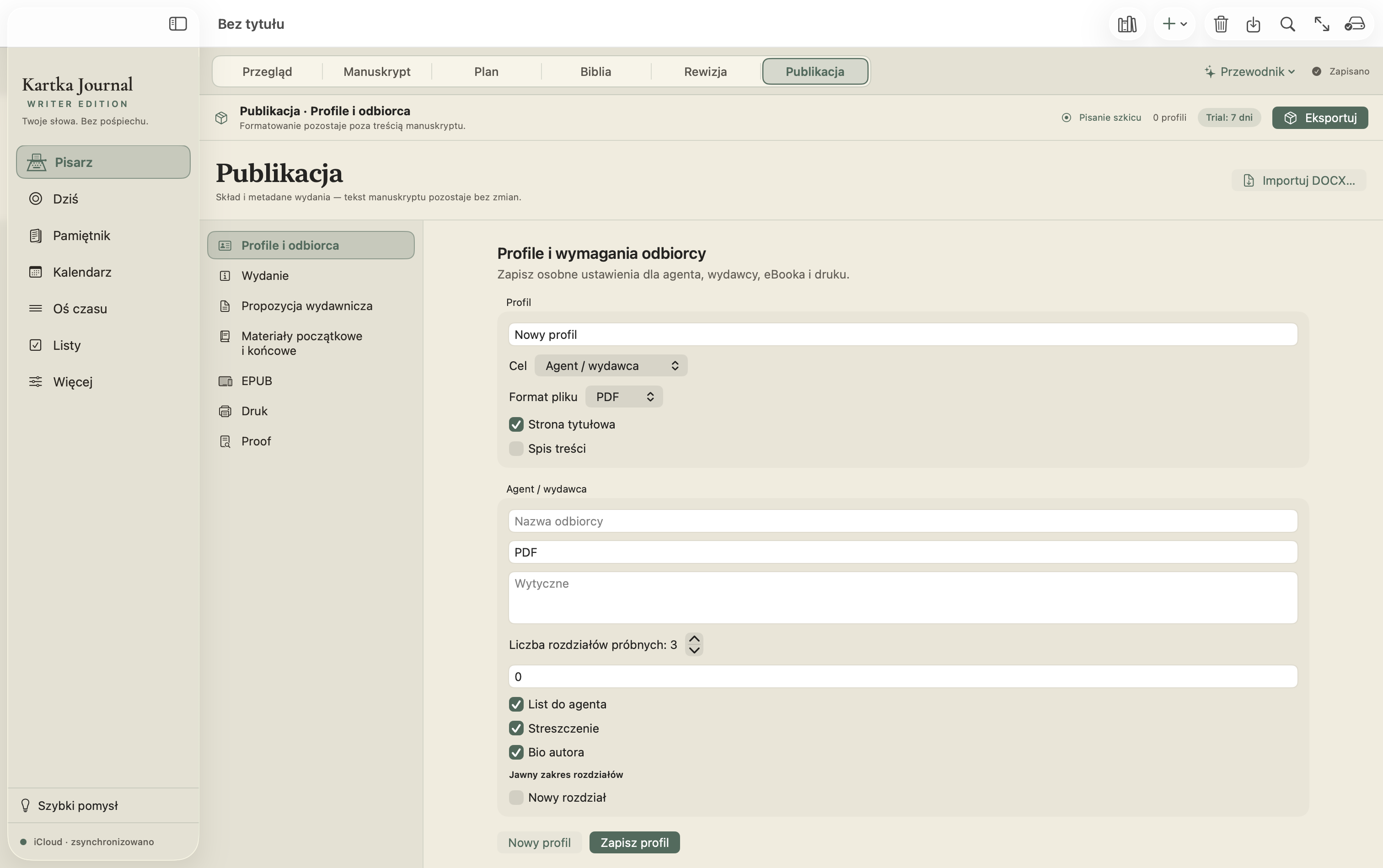Screen dimensions: 1383x868
Task: Uncheck the Streszczenie checkbox
Action: point(516,729)
